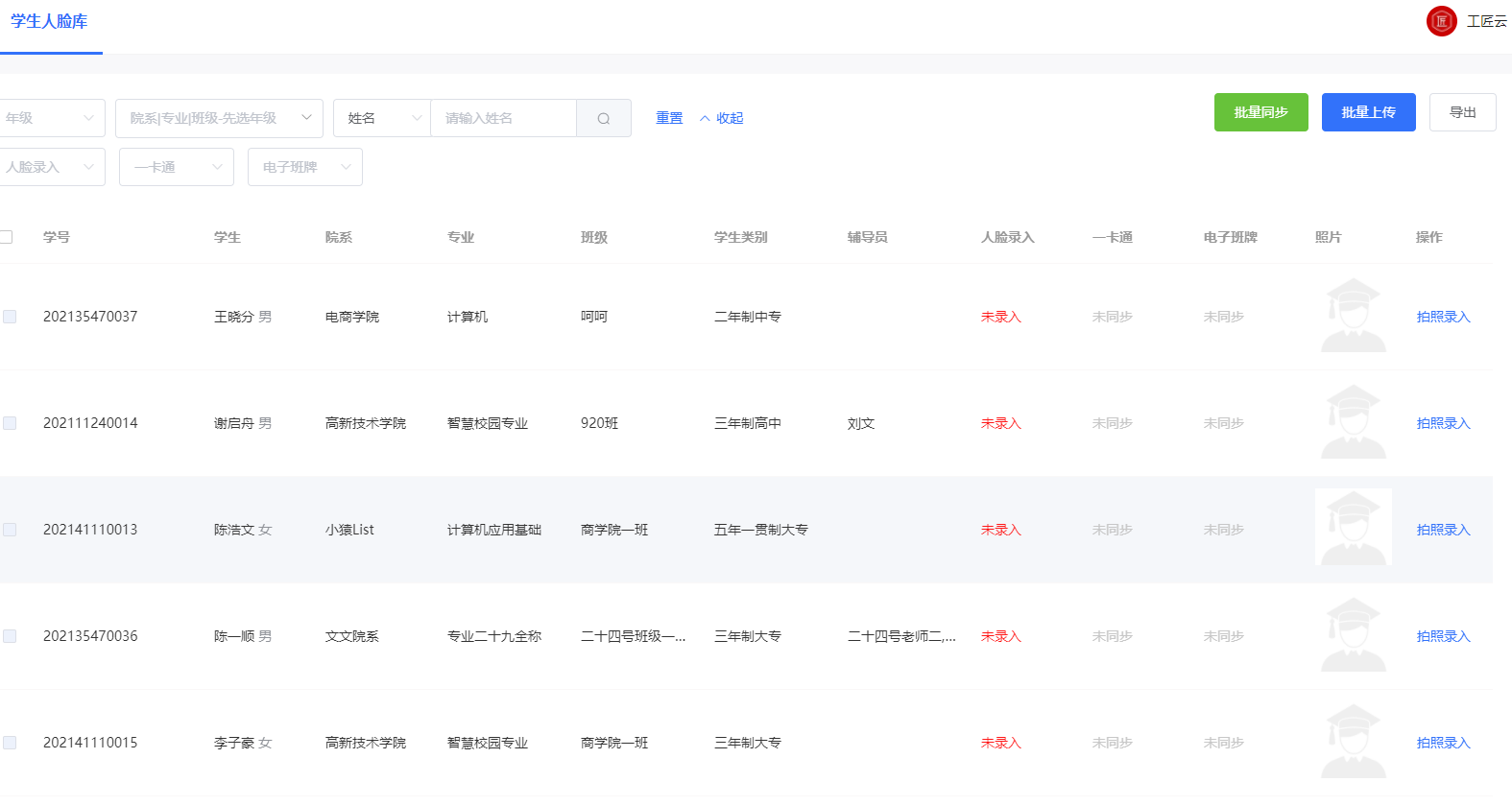Viewport: 1512px width, 806px height.
Task: Click 拍照录入 for 陈一顺
Action: coord(1444,636)
